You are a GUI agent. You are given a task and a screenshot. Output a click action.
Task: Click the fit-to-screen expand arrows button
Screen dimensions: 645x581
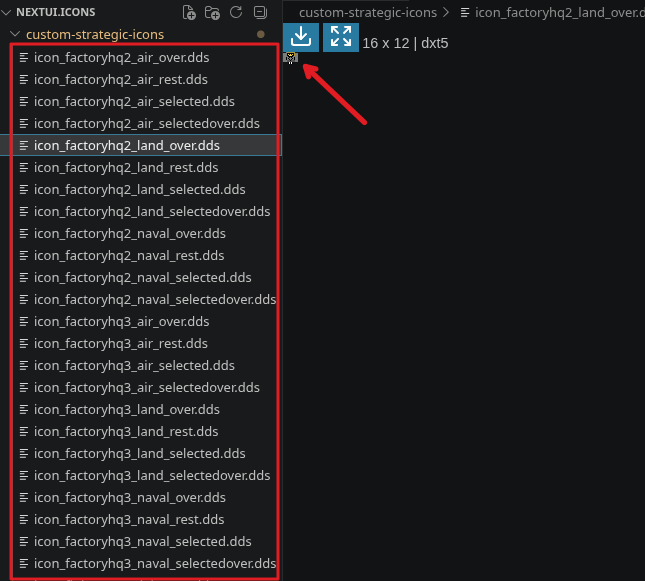341,37
